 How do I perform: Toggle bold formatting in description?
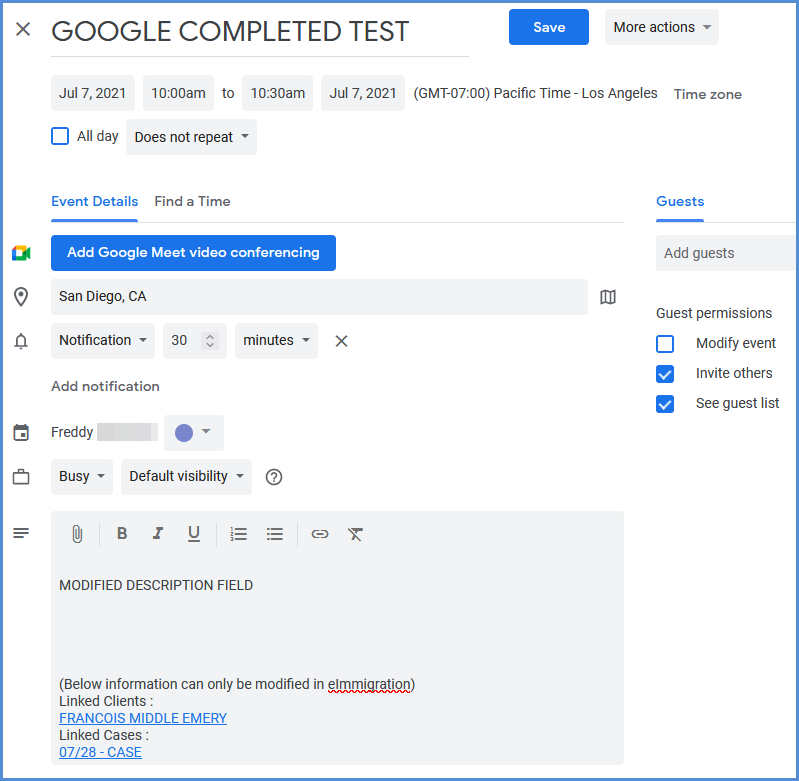pyautogui.click(x=122, y=534)
